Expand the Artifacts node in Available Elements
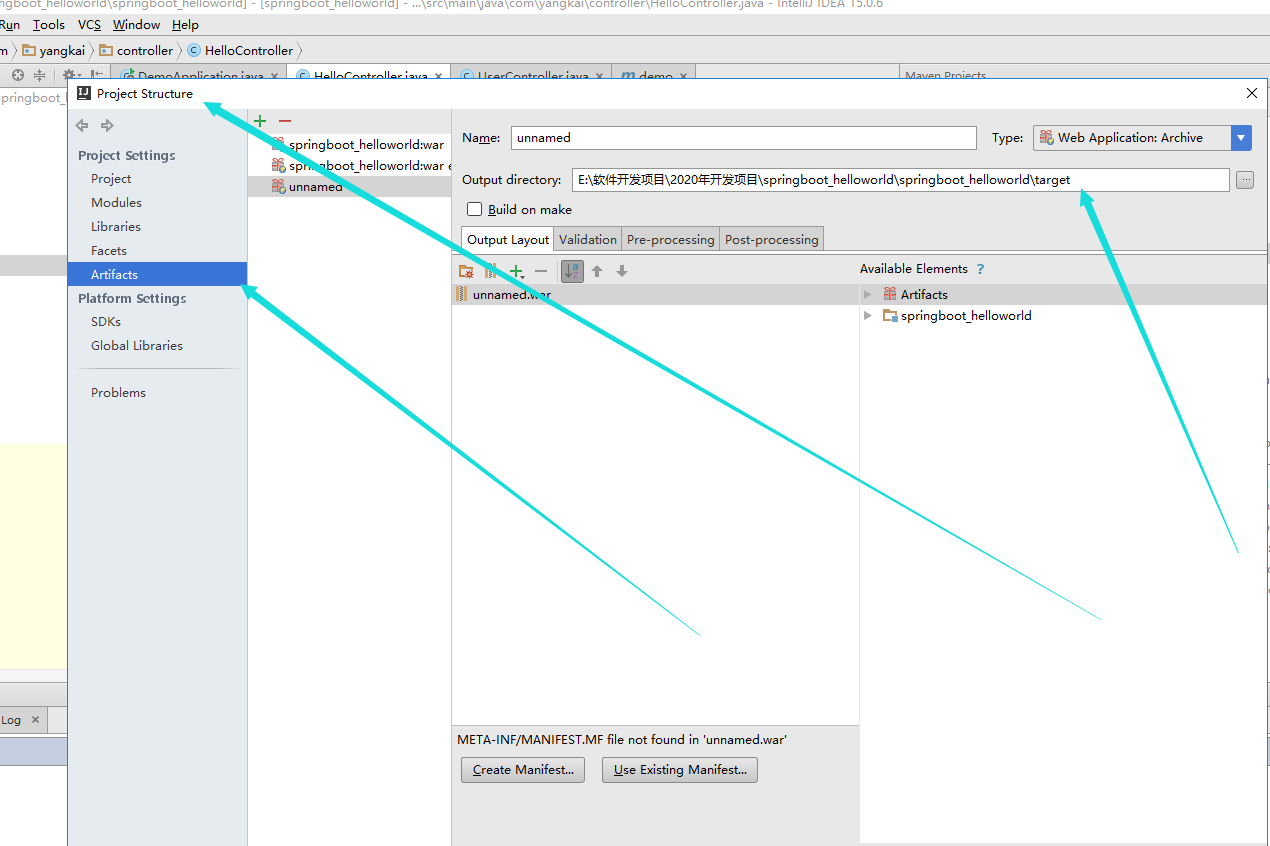1270x846 pixels. tap(868, 295)
